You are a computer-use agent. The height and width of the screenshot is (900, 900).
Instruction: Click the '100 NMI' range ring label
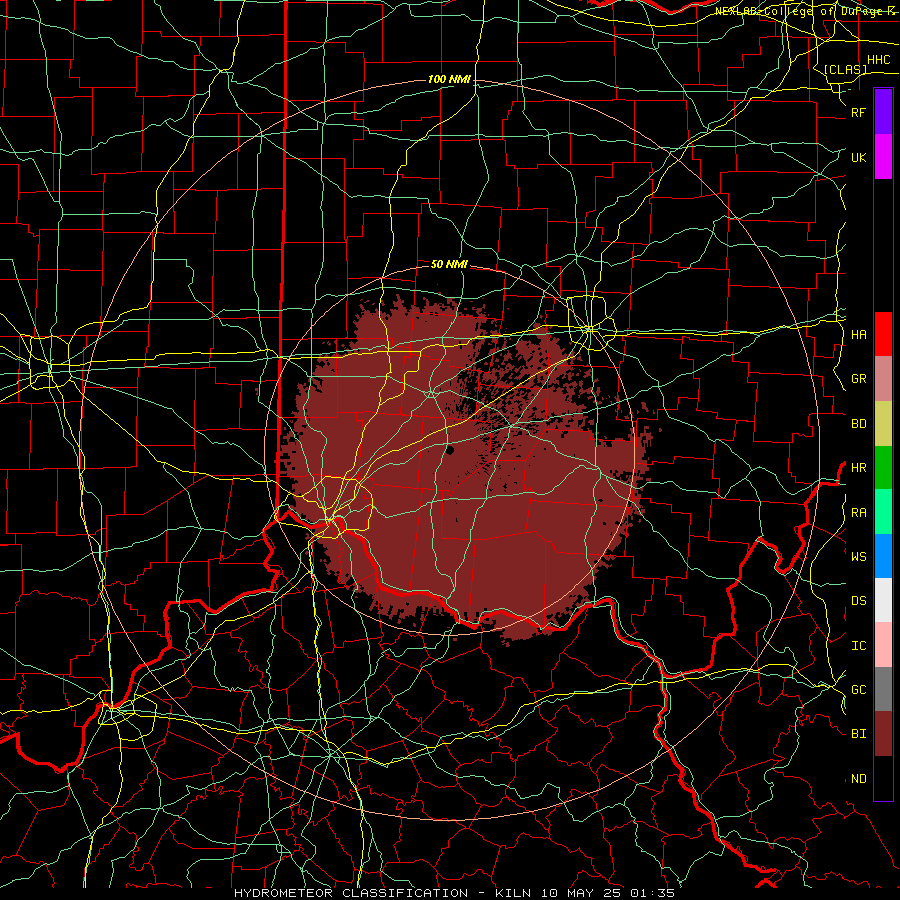[449, 79]
